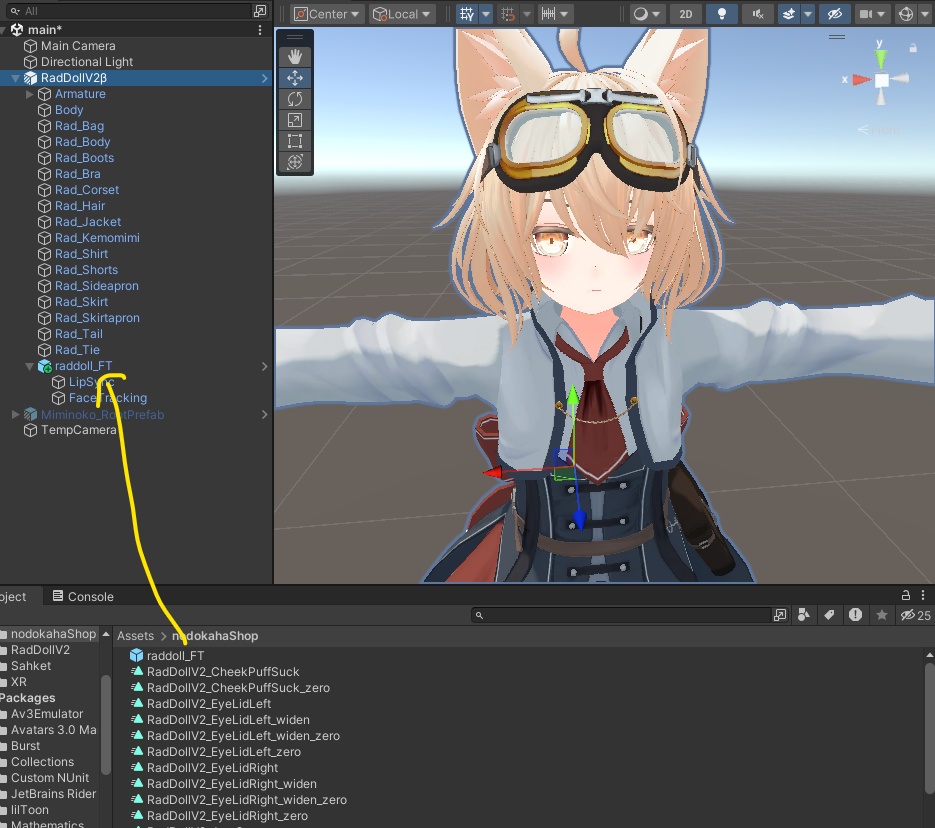
Task: Open the Local coordinate space dropdown
Action: coord(400,14)
